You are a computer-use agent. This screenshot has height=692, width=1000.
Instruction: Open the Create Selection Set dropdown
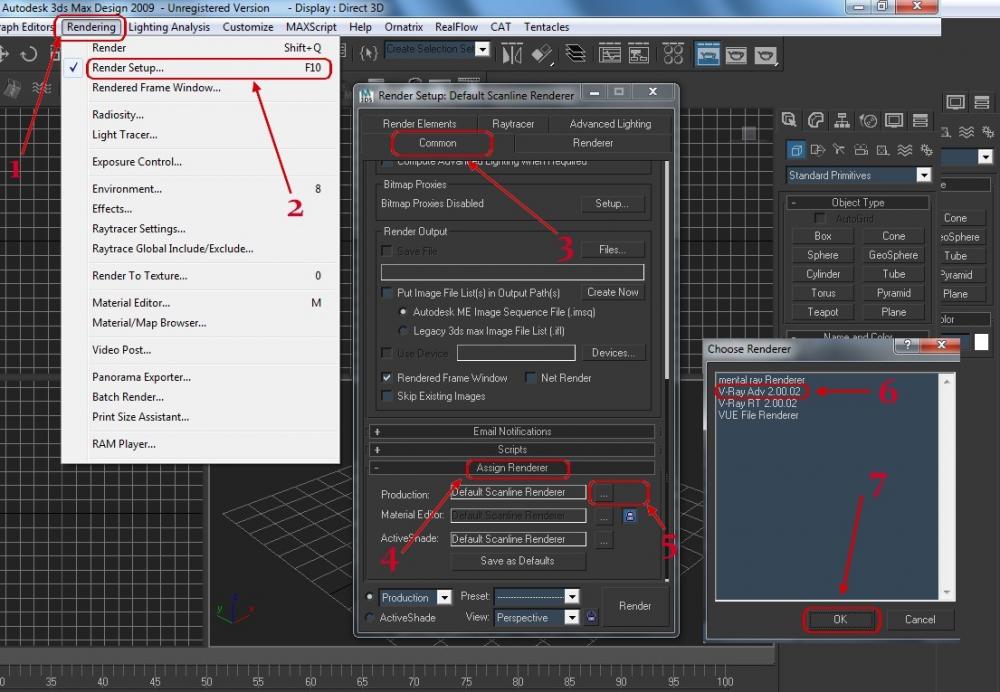[x=483, y=49]
